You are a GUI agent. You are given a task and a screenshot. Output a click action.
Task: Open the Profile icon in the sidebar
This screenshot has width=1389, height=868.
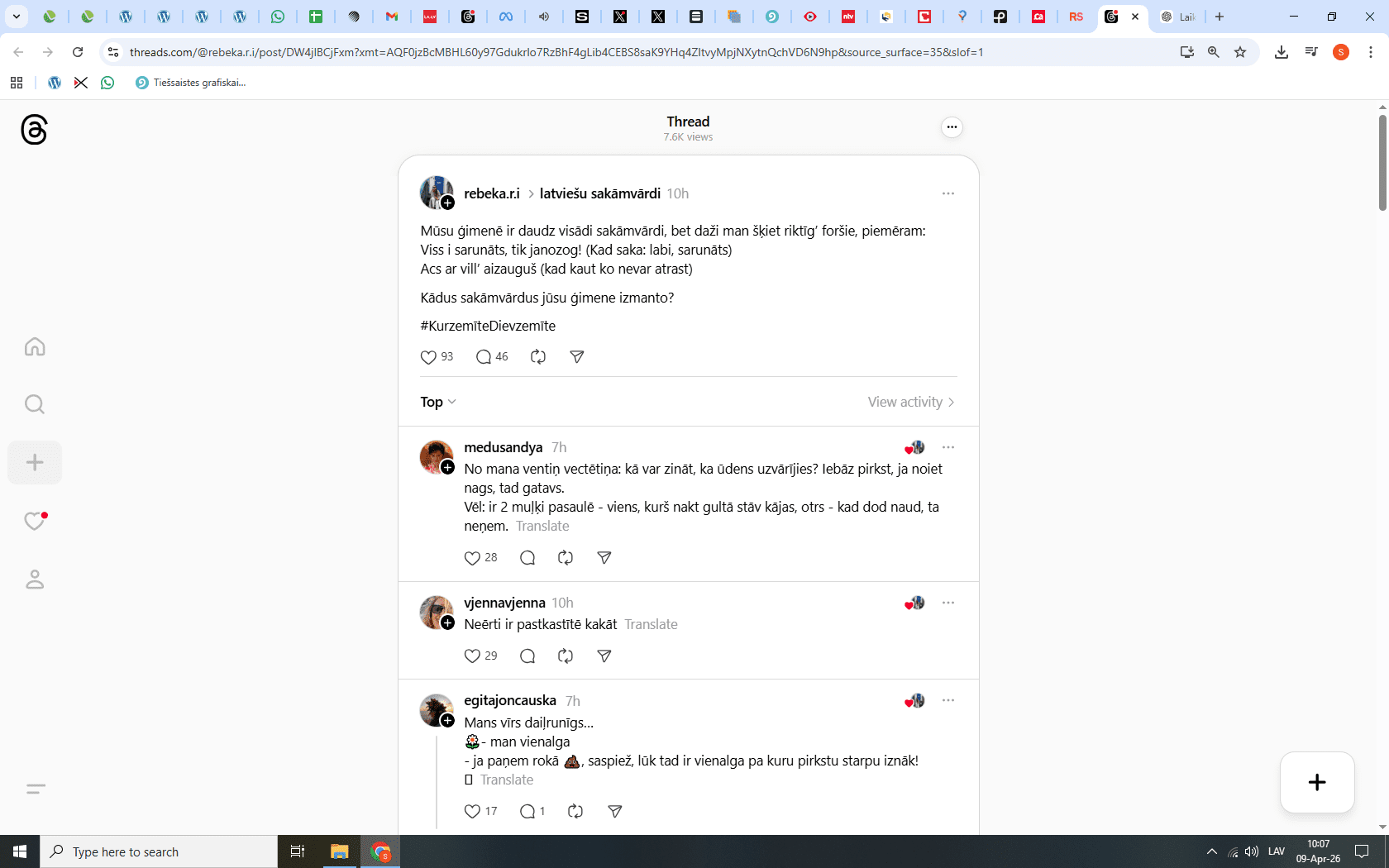pyautogui.click(x=35, y=579)
